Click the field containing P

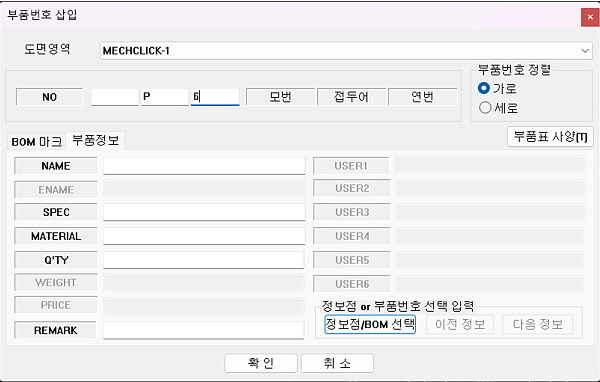click(165, 97)
